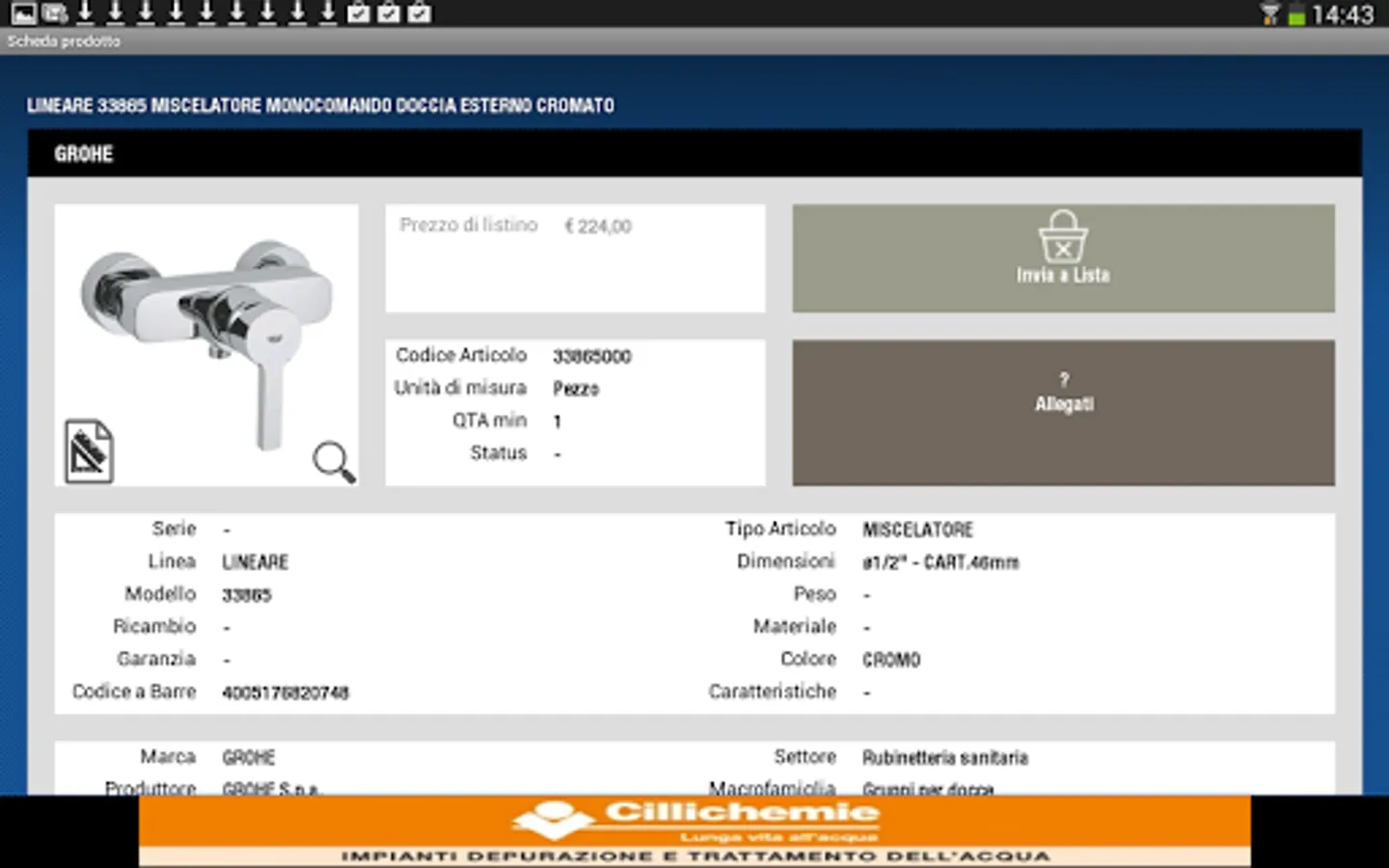1389x868 pixels.
Task: Tap the Ricambio label
Action: click(x=154, y=626)
